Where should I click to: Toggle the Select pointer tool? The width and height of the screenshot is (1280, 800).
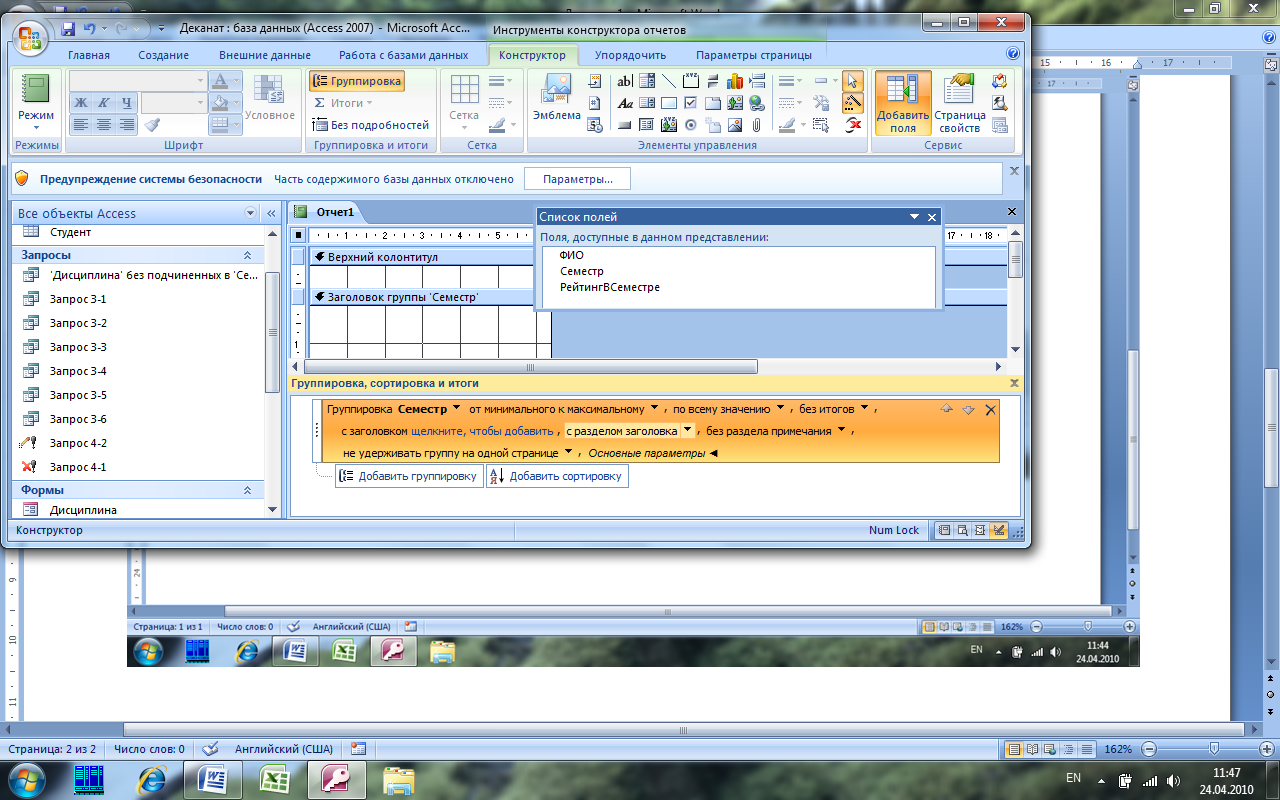tap(853, 81)
